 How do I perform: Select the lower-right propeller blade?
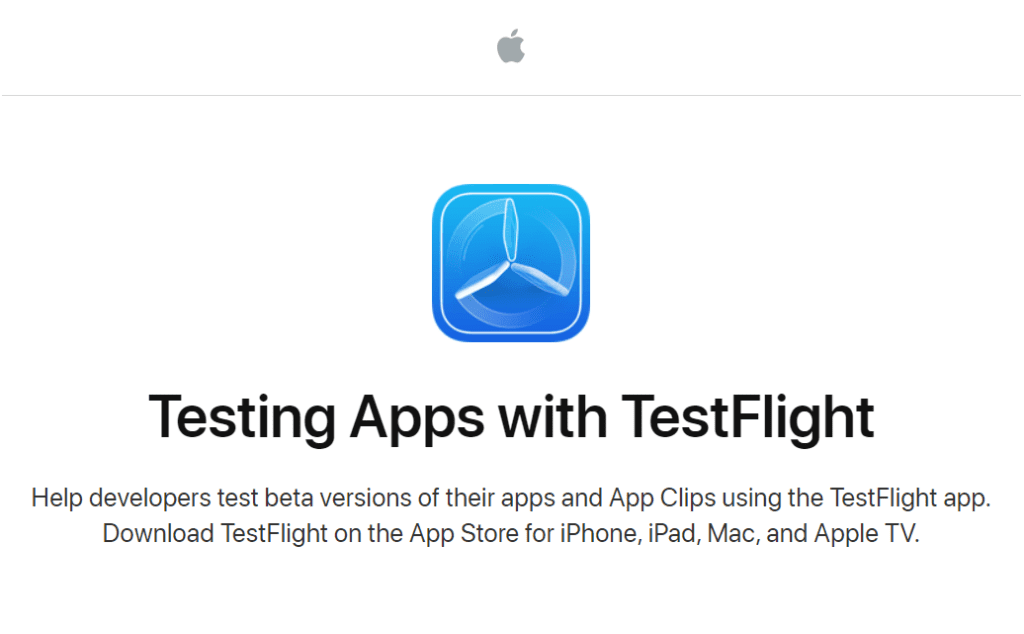[x=540, y=279]
